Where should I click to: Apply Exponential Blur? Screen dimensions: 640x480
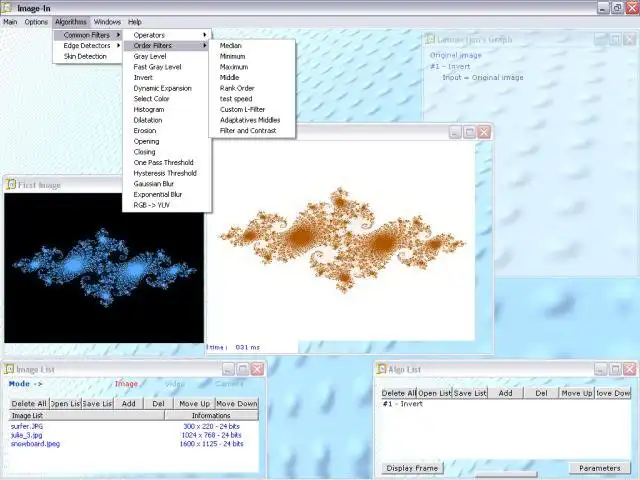point(167,194)
